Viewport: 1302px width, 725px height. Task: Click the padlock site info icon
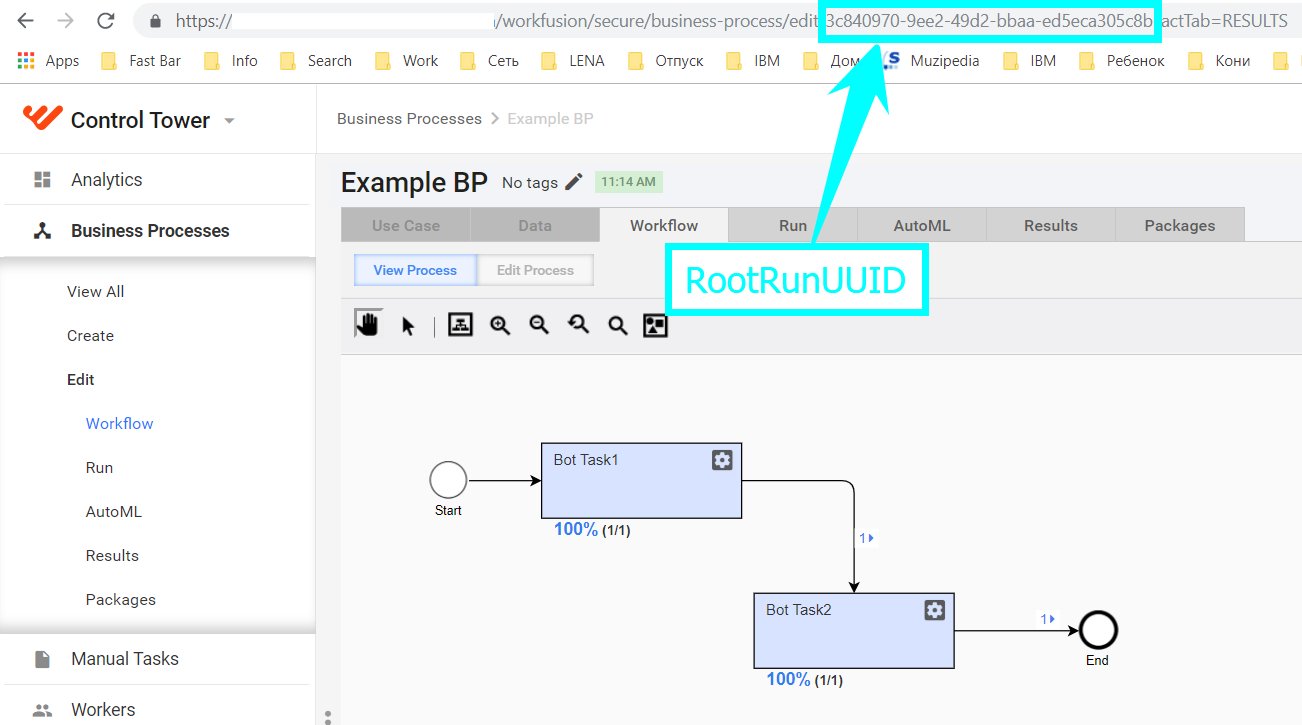154,21
